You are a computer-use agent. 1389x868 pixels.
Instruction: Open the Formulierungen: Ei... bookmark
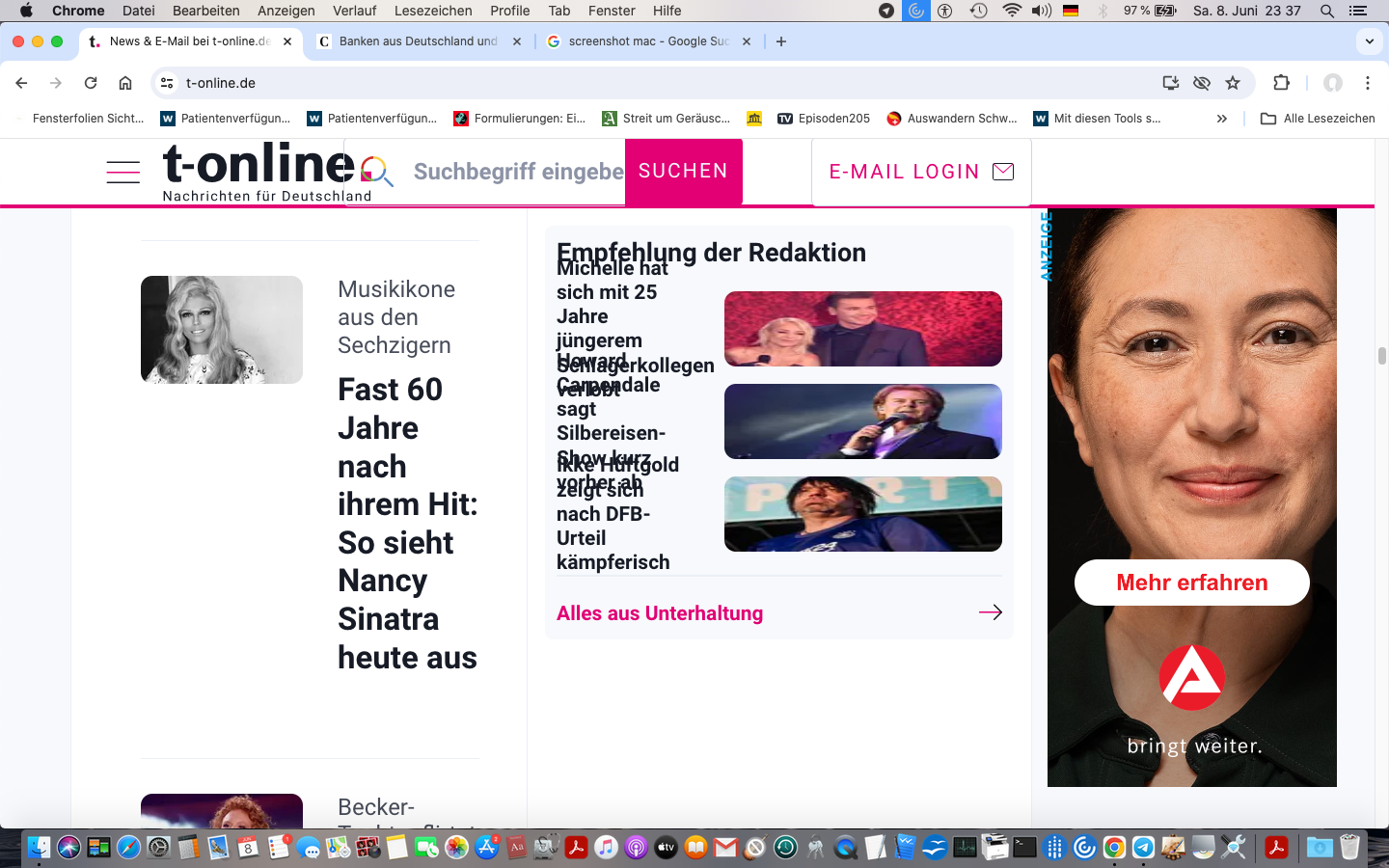coord(519,119)
